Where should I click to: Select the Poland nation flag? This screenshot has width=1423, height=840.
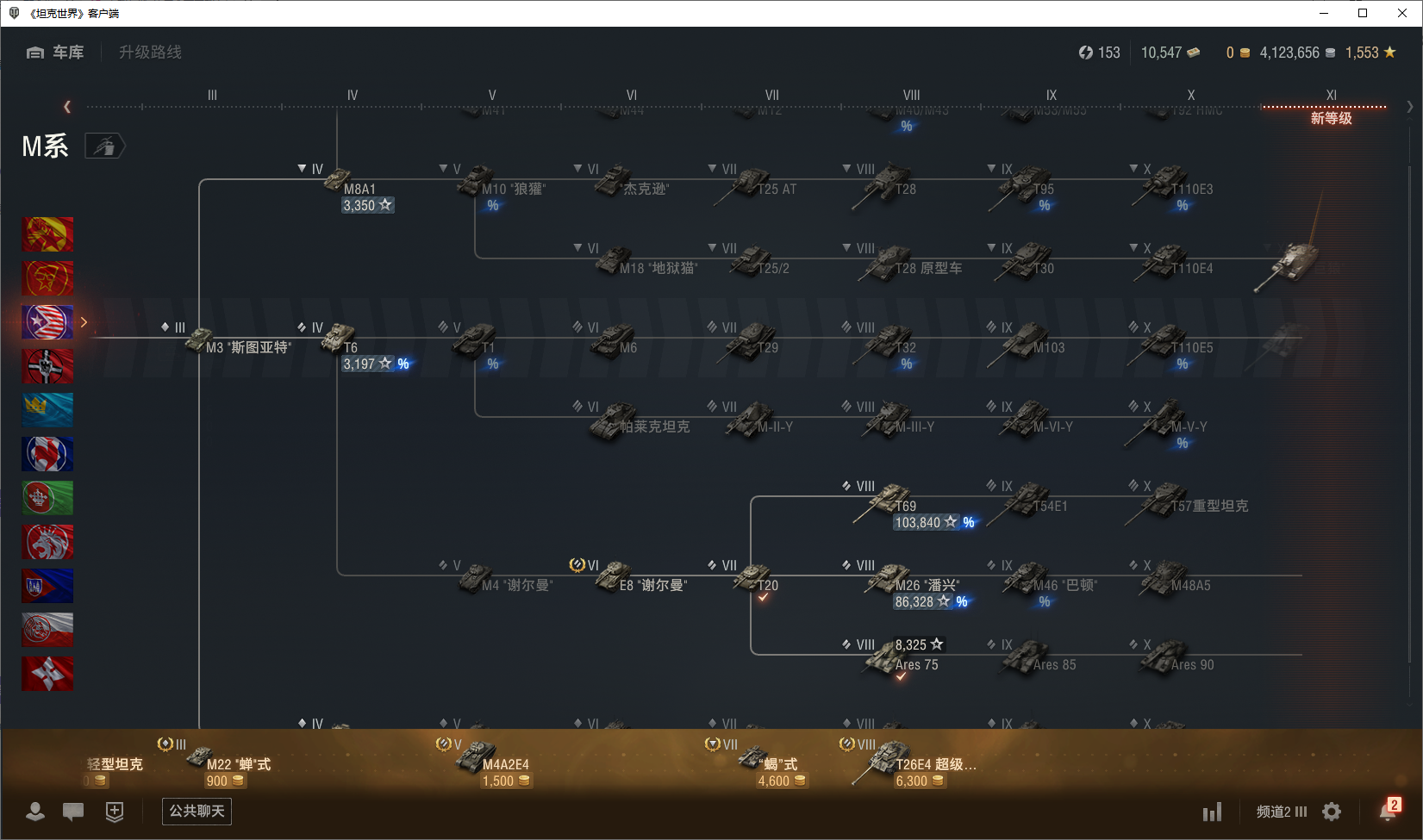pyautogui.click(x=47, y=630)
